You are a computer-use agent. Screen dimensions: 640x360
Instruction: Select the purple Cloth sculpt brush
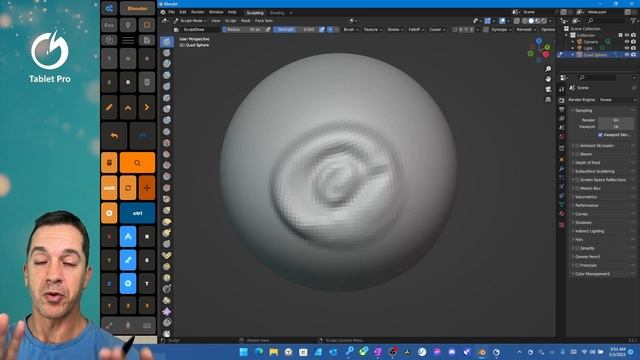167,312
